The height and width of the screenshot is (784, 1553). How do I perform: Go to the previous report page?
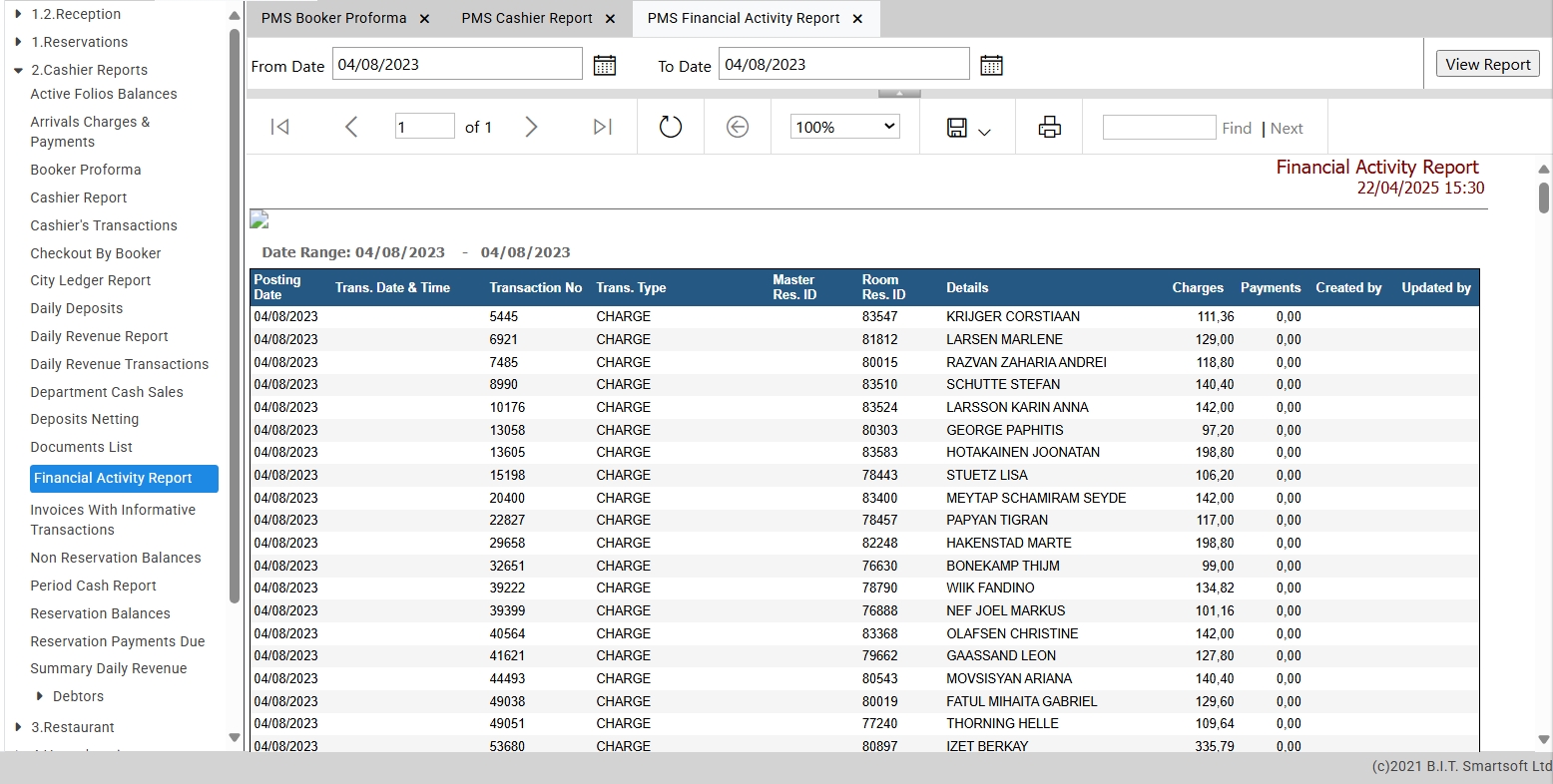pyautogui.click(x=351, y=127)
